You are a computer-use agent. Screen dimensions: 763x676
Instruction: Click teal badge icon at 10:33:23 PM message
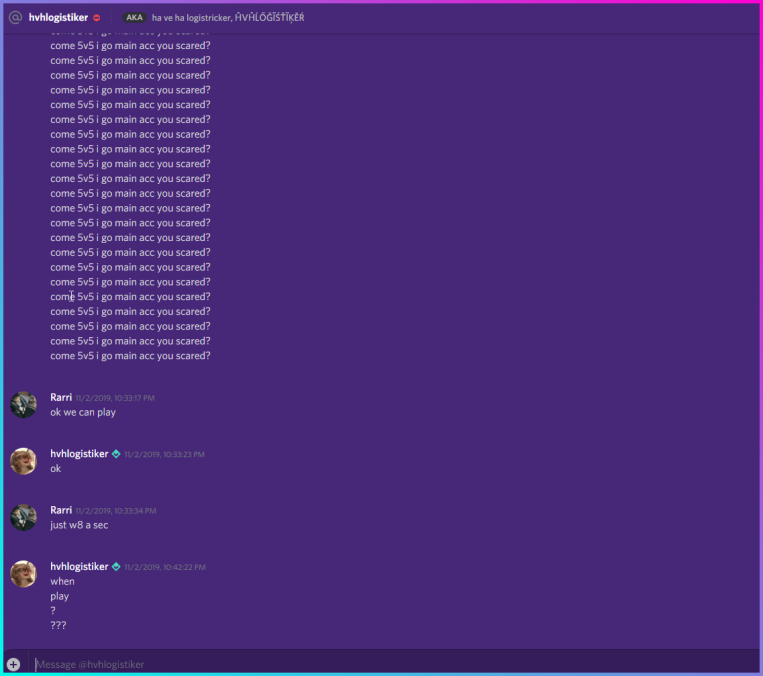[x=116, y=454]
